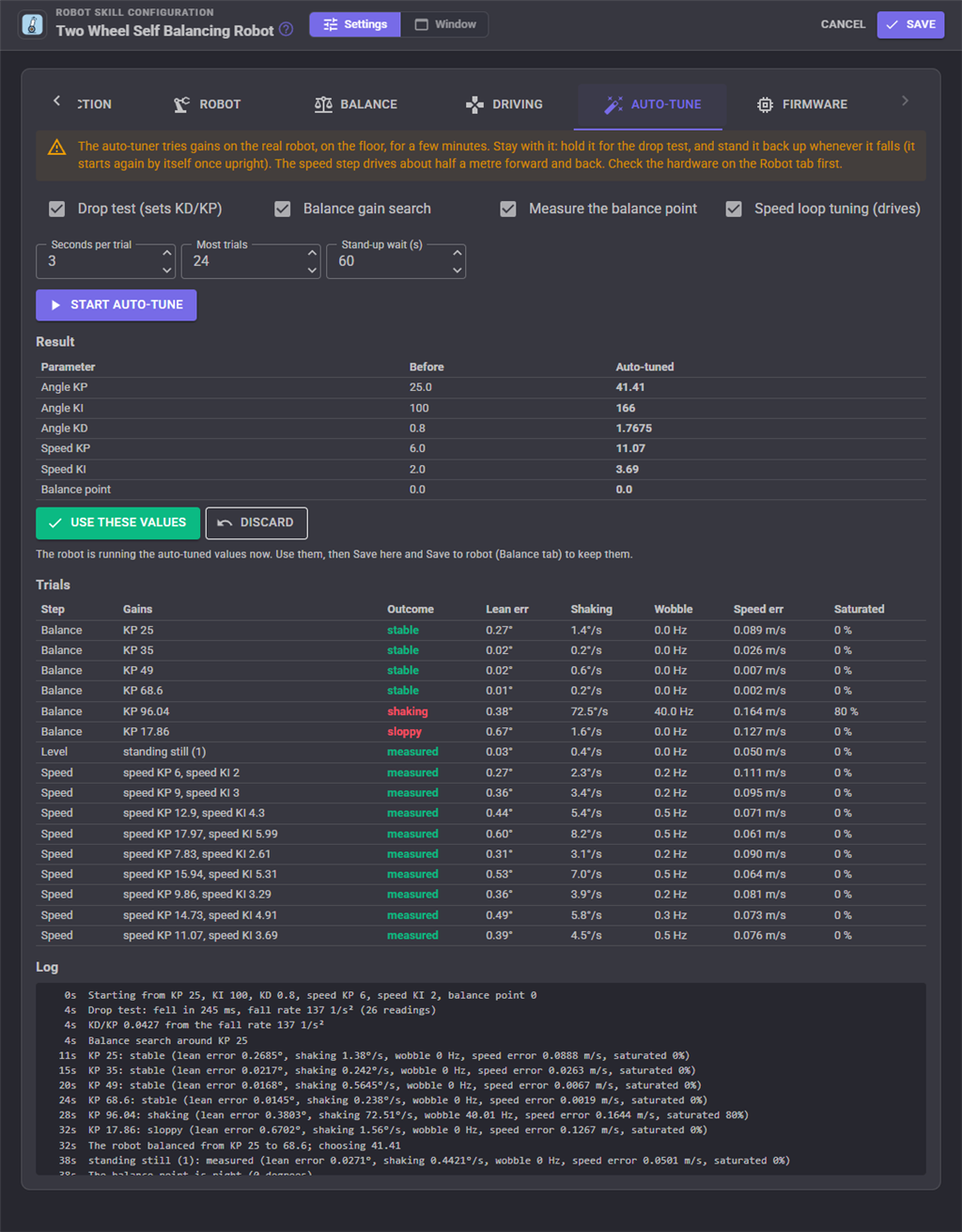
Task: Switch to Window view
Action: tap(445, 24)
